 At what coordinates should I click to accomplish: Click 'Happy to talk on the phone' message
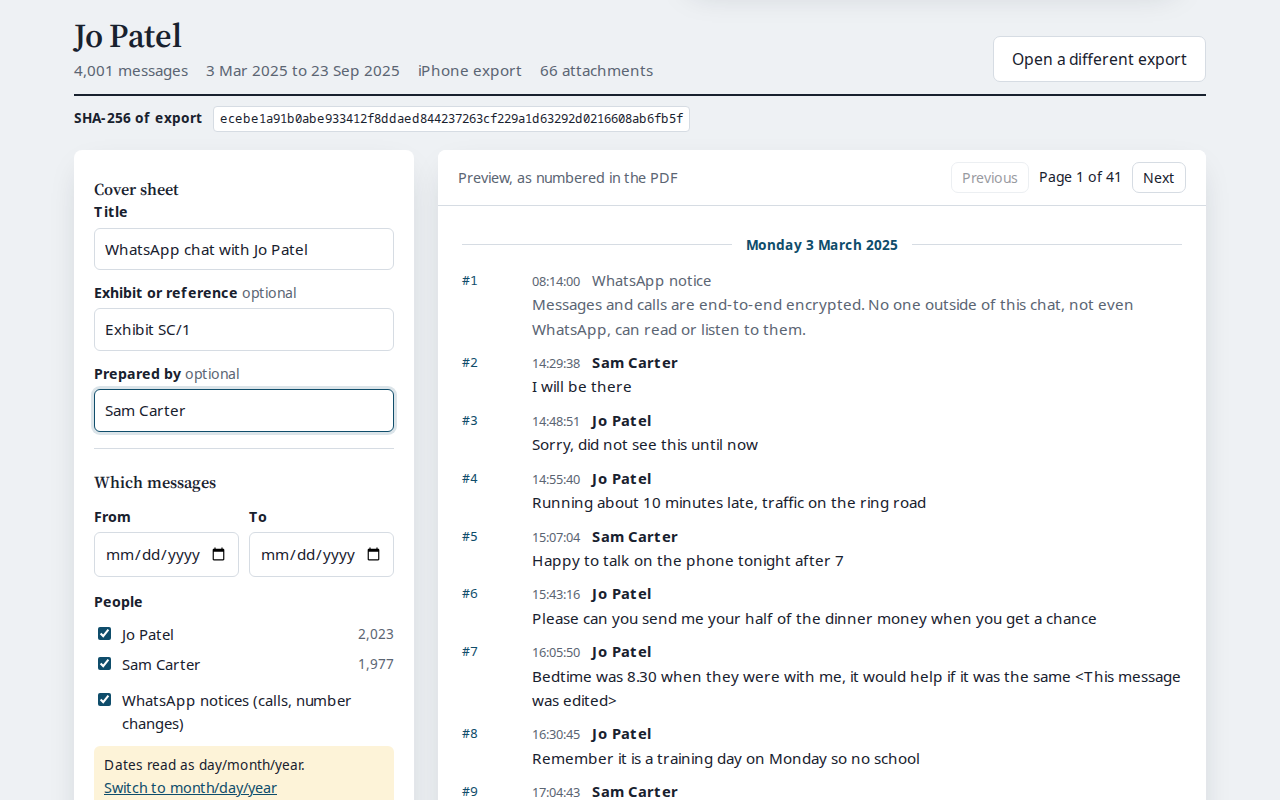pos(688,561)
